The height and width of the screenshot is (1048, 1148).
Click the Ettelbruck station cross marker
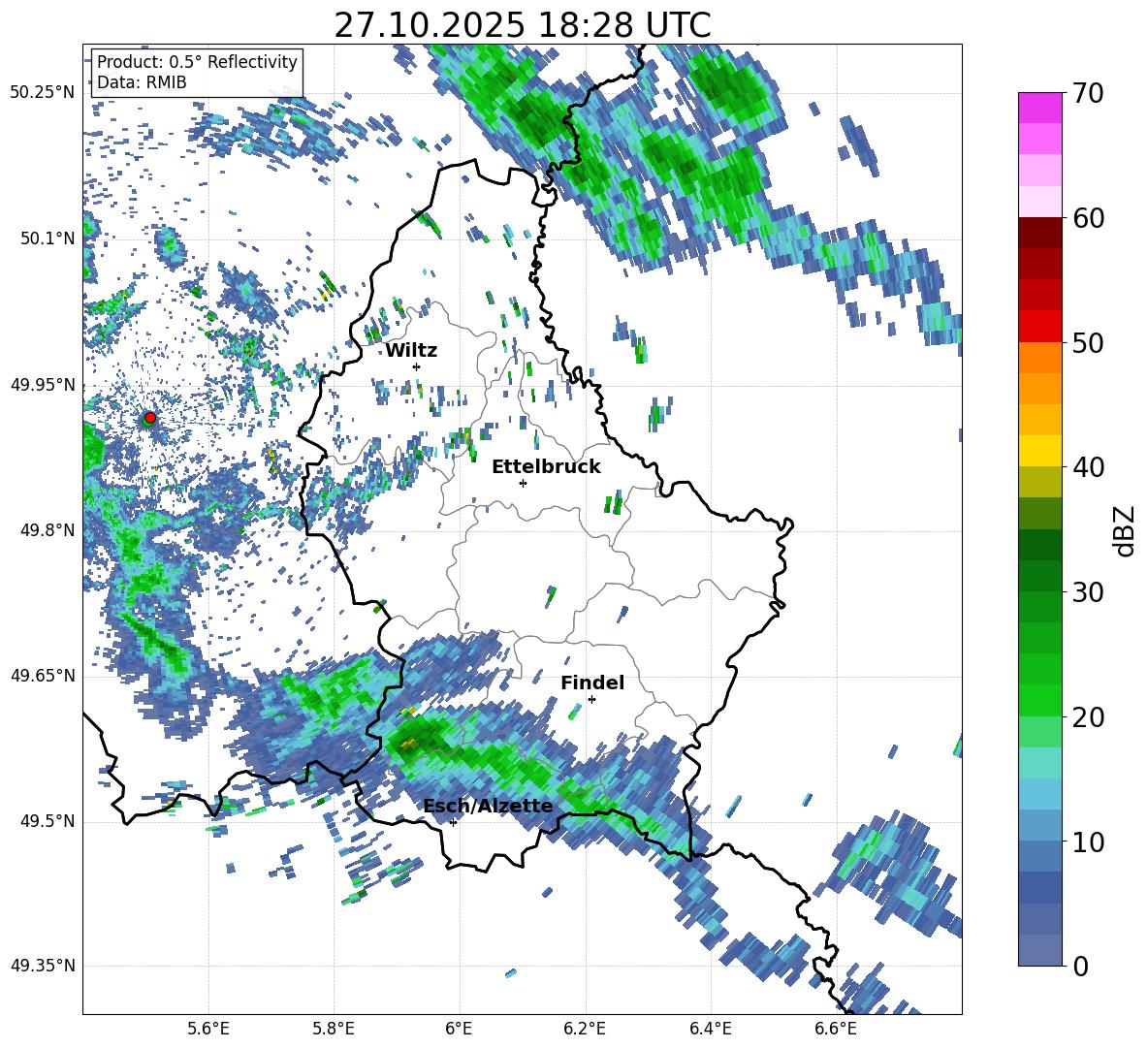pyautogui.click(x=523, y=483)
